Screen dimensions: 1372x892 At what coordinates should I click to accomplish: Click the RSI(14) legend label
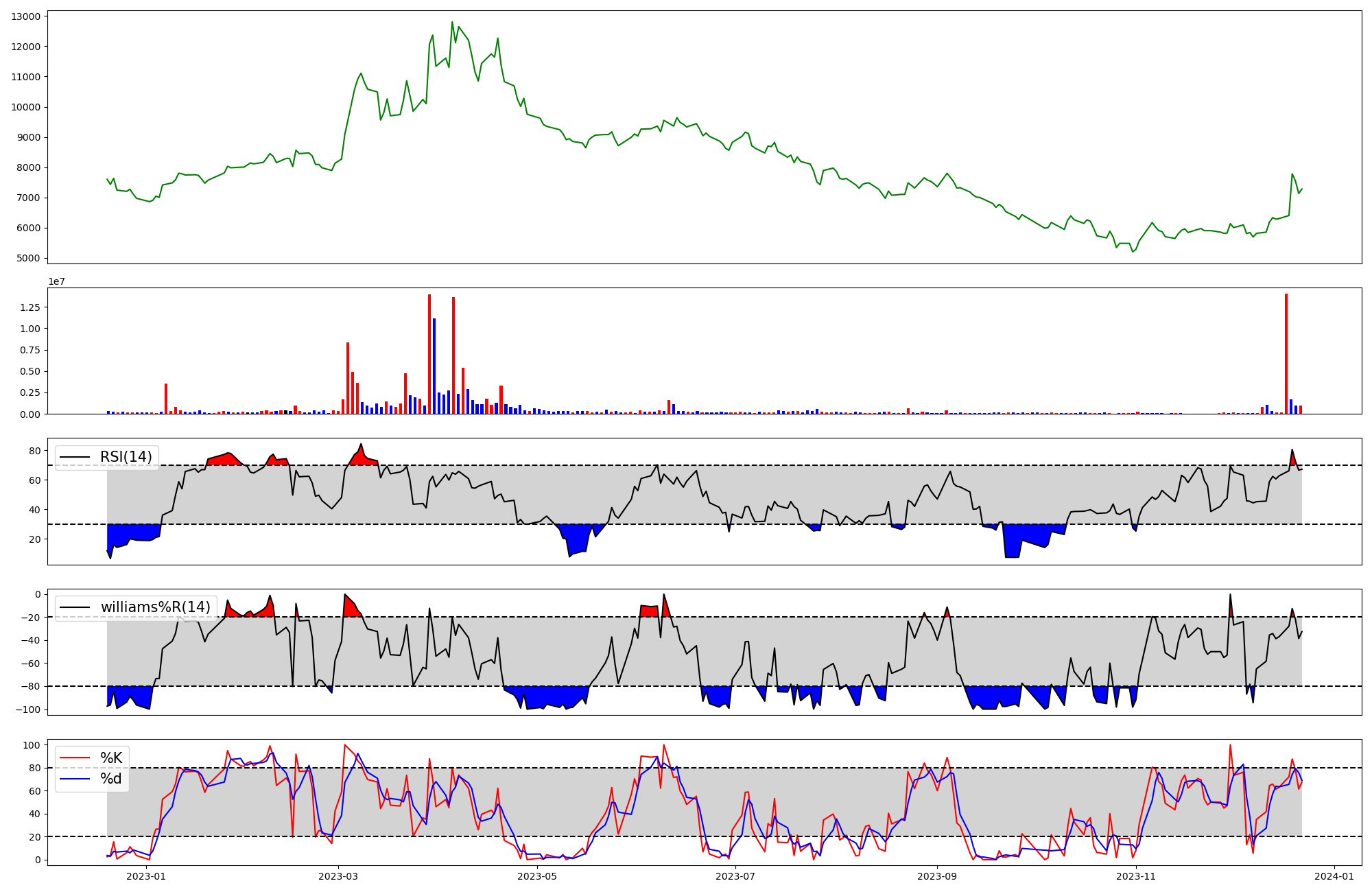(x=126, y=457)
